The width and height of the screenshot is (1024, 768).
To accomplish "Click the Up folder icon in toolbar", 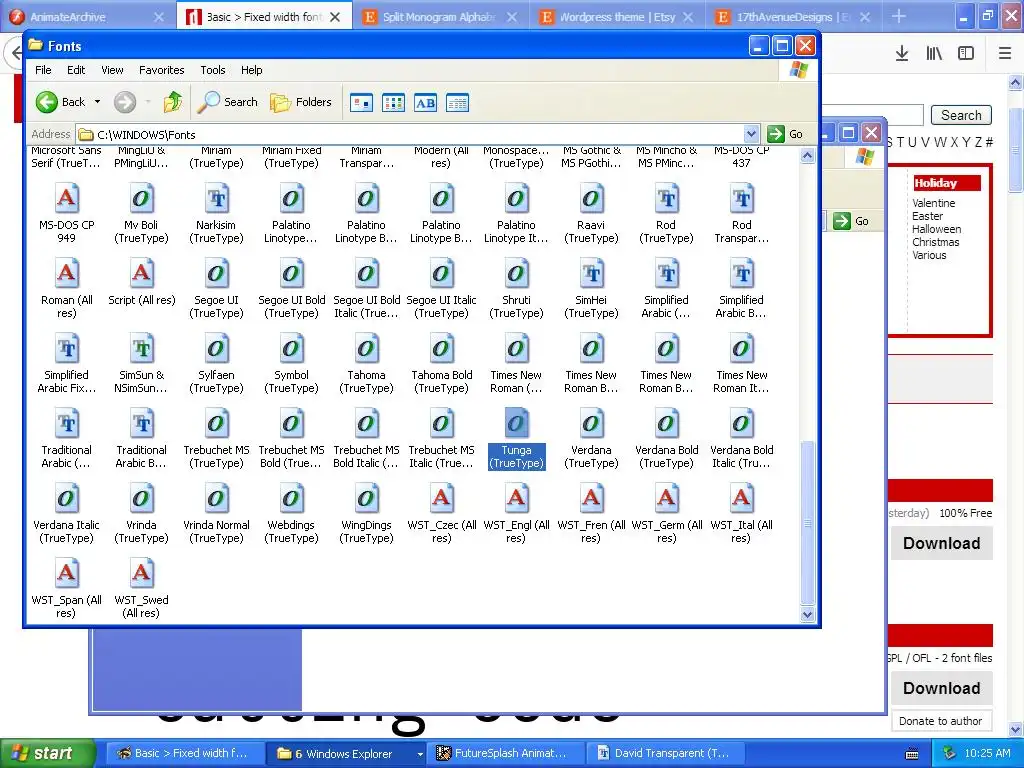I will pyautogui.click(x=173, y=102).
